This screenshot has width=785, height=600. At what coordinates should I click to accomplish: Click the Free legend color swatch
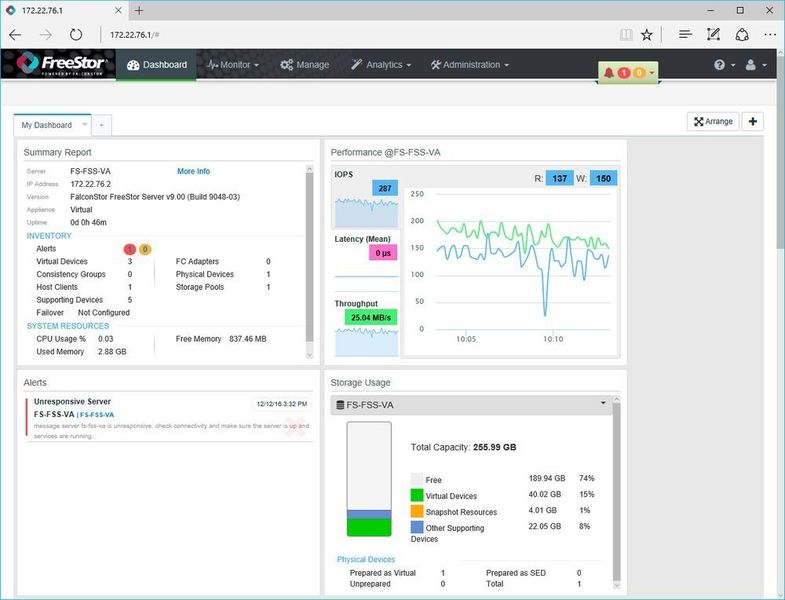[x=417, y=479]
